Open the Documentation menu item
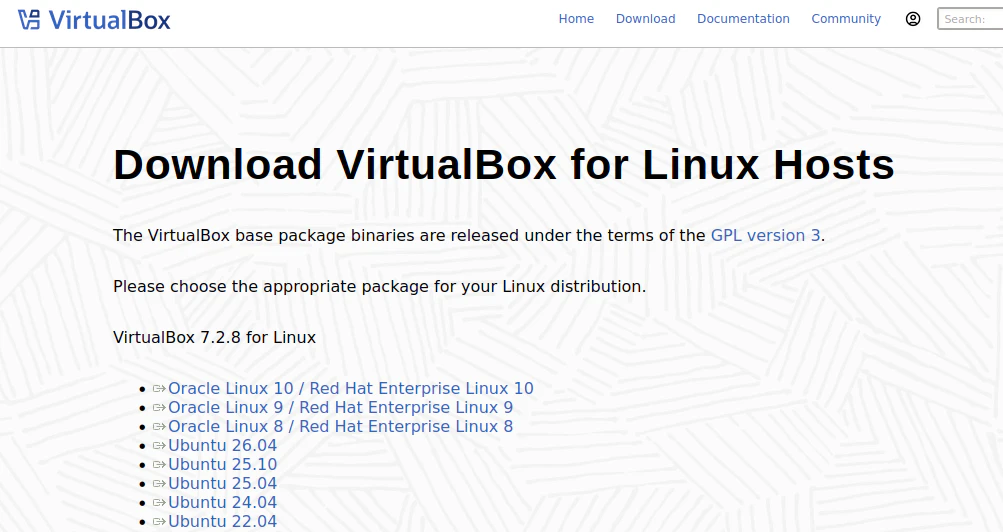 click(743, 19)
